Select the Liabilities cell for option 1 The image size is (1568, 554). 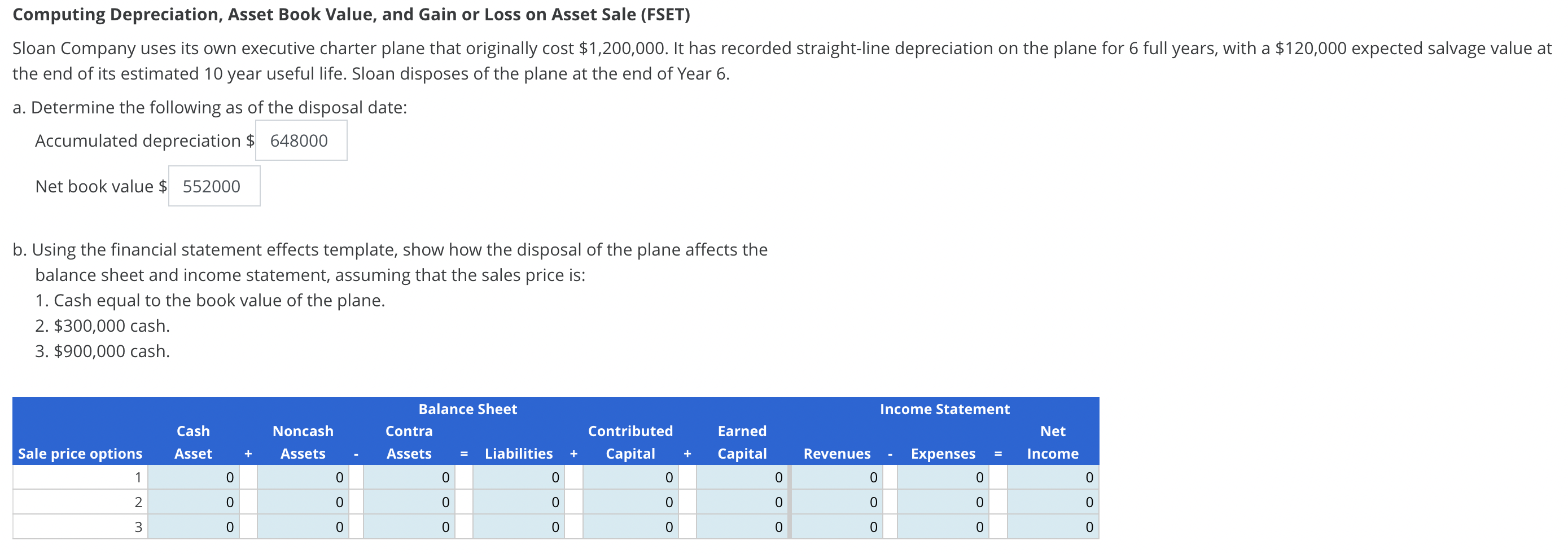(519, 477)
